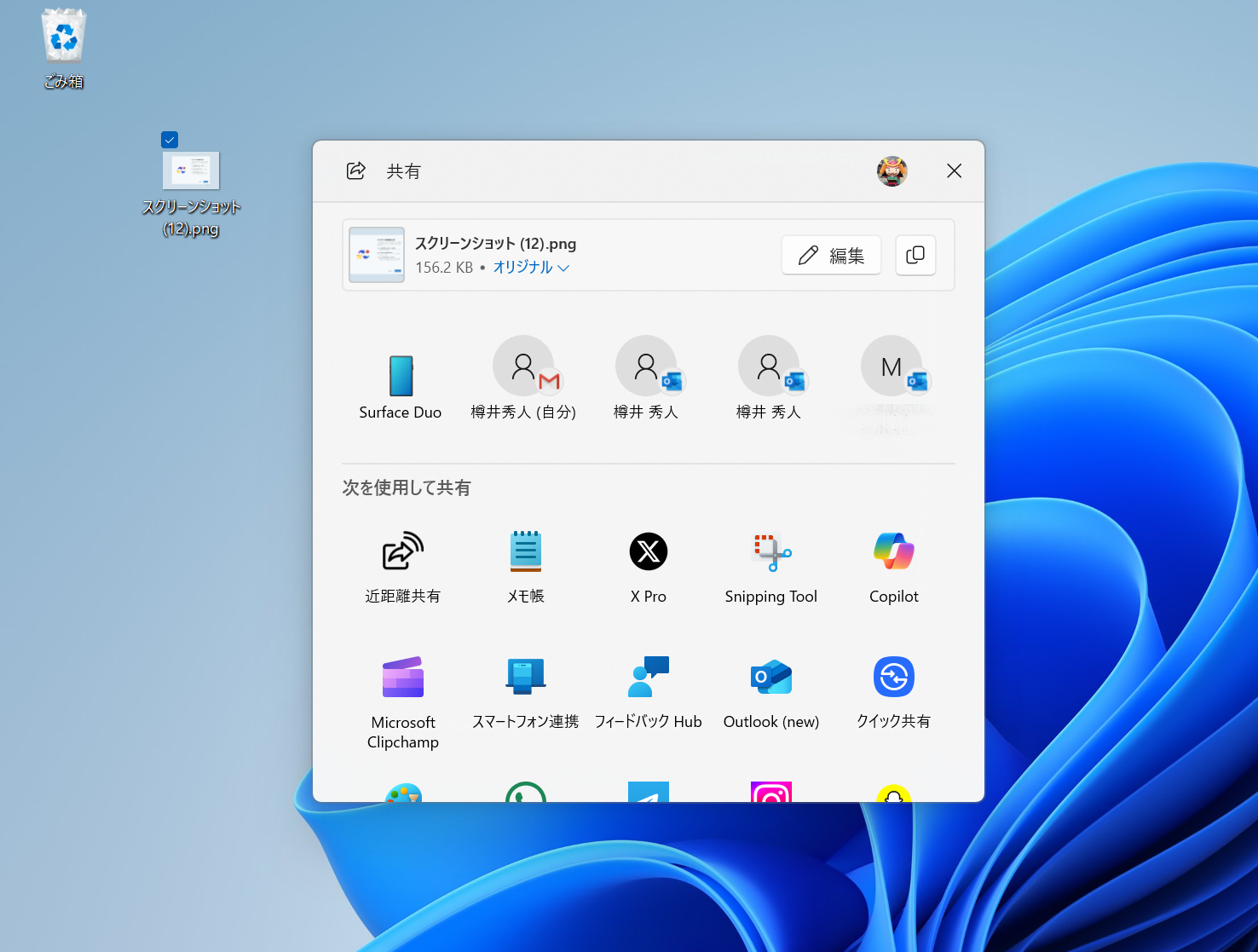Email the file to 樽井秀人 (自分)

524,378
